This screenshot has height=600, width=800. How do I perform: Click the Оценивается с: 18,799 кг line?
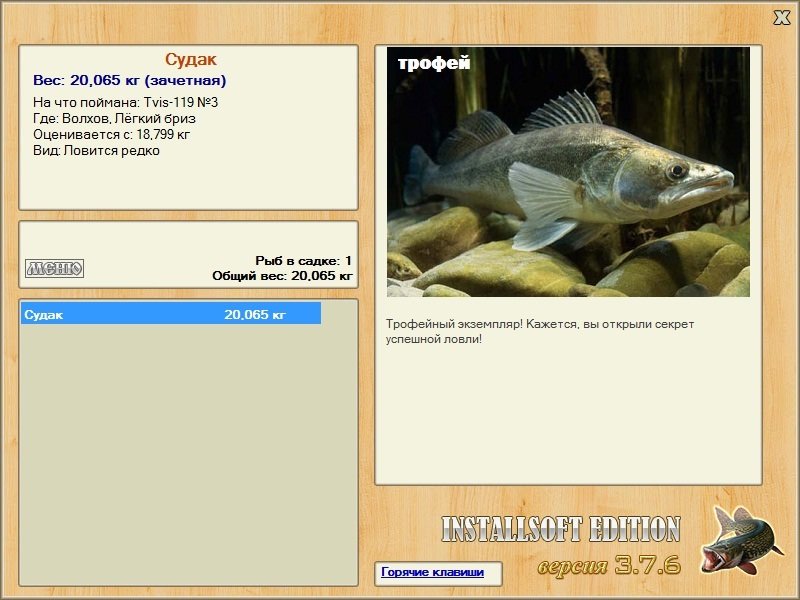(112, 135)
